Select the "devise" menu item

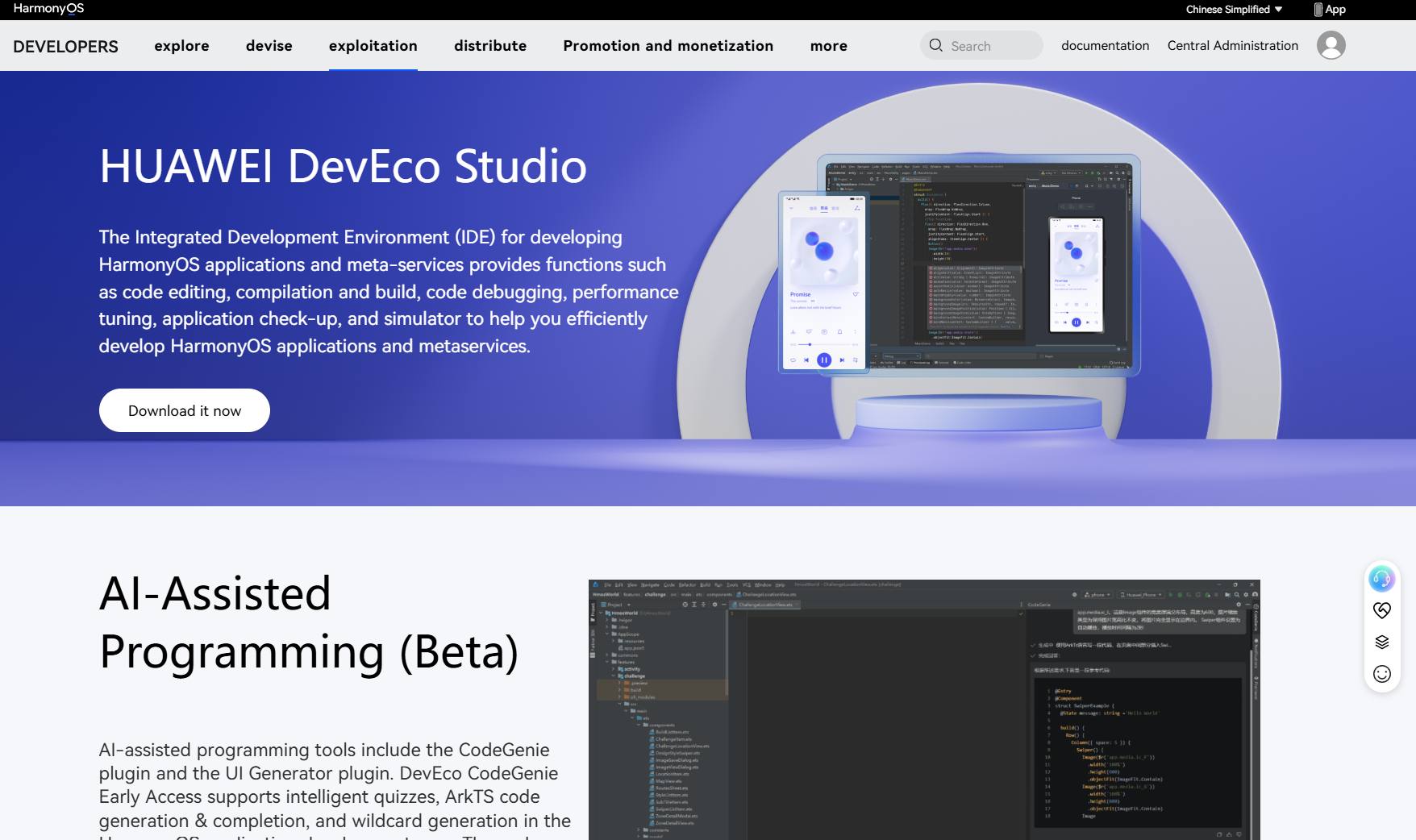pyautogui.click(x=269, y=46)
